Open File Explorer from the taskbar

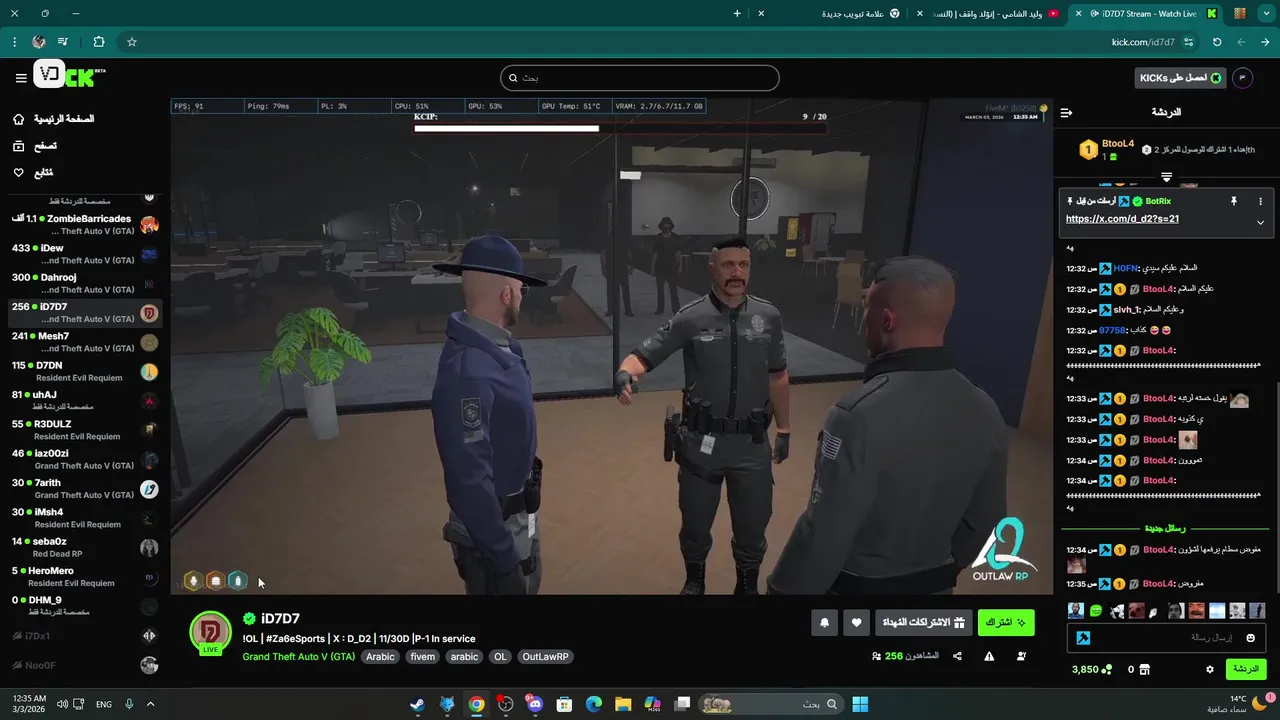[x=623, y=704]
